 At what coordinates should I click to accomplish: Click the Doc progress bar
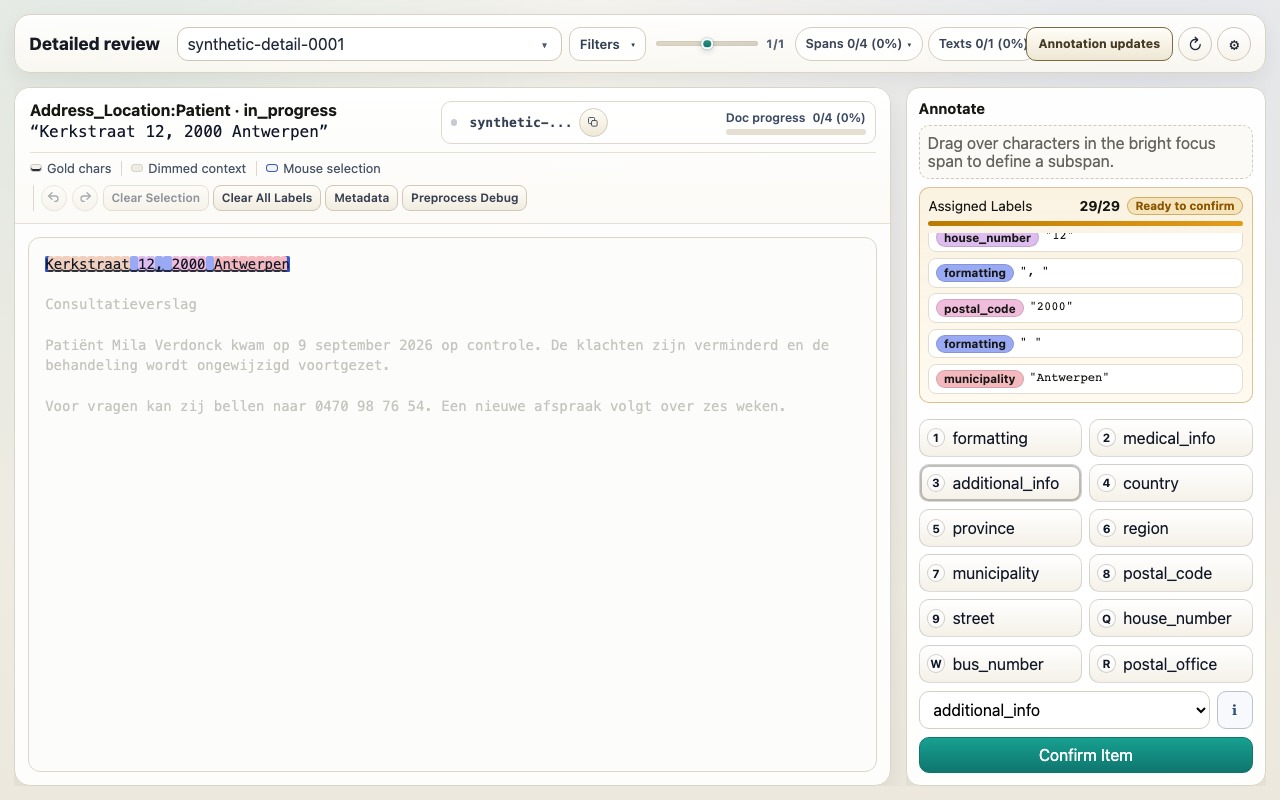796,132
